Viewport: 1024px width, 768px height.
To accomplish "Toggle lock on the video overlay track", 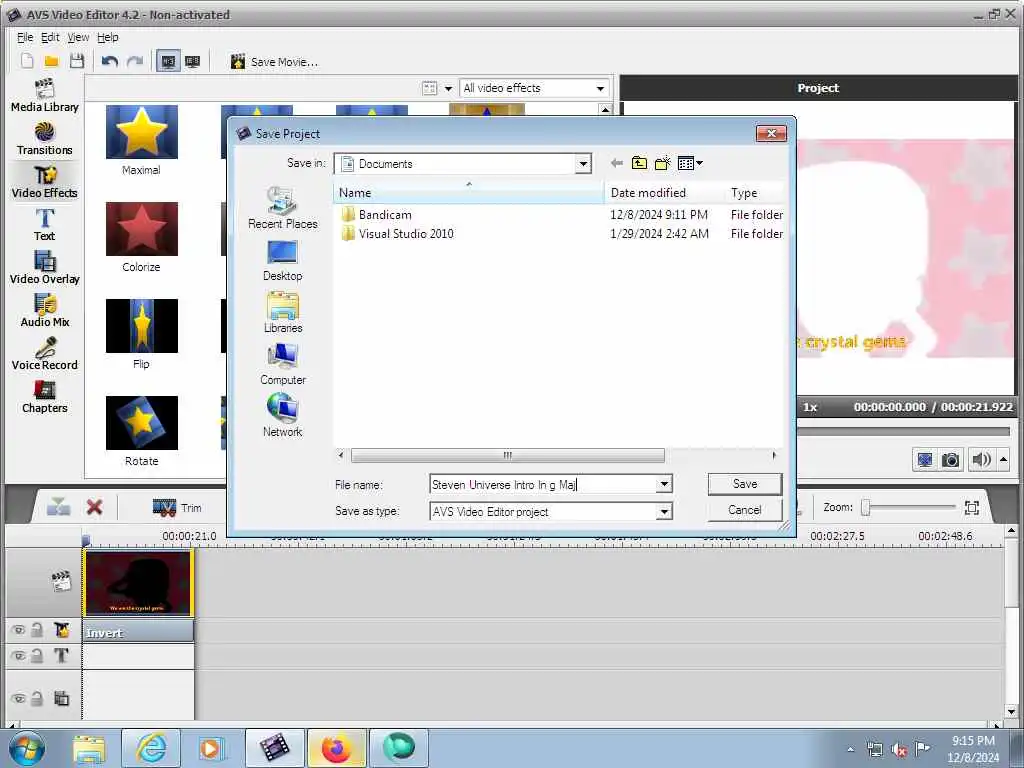I will (x=37, y=699).
